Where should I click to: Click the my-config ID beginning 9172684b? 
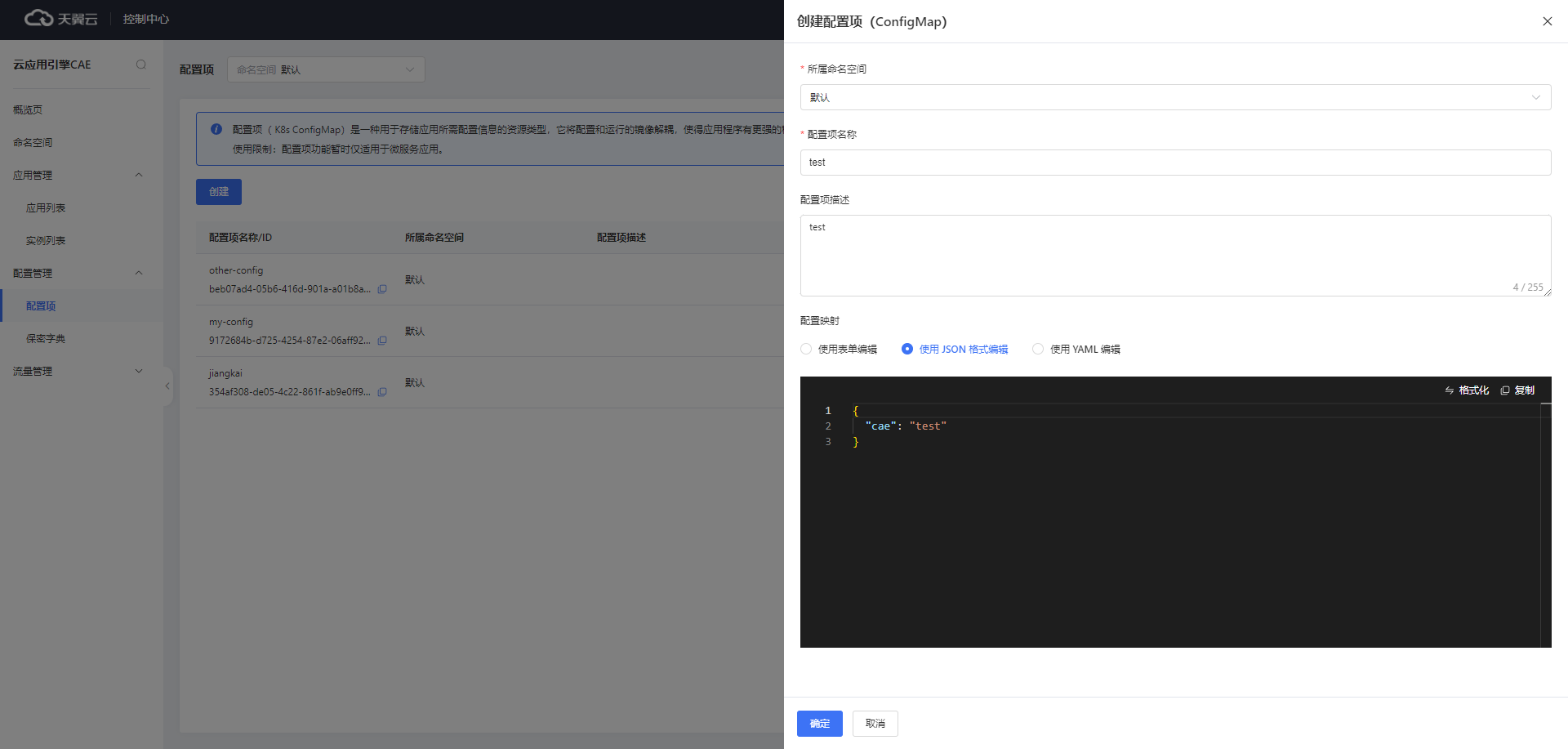click(290, 341)
